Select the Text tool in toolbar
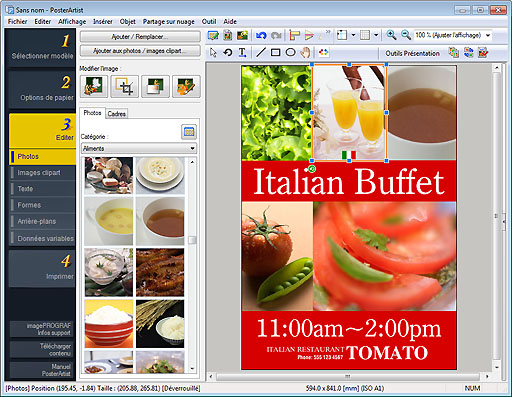The image size is (512, 397). tap(242, 53)
